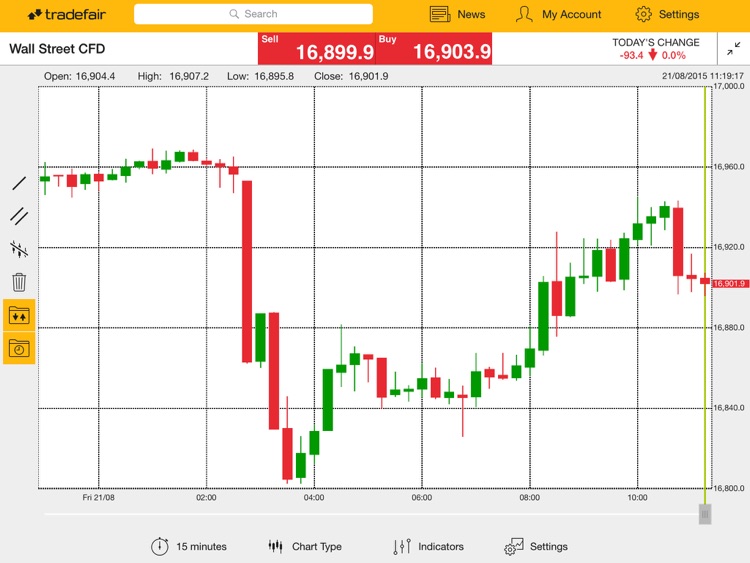The width and height of the screenshot is (750, 563).
Task: Click the 04:00 time axis label
Action: tap(314, 497)
